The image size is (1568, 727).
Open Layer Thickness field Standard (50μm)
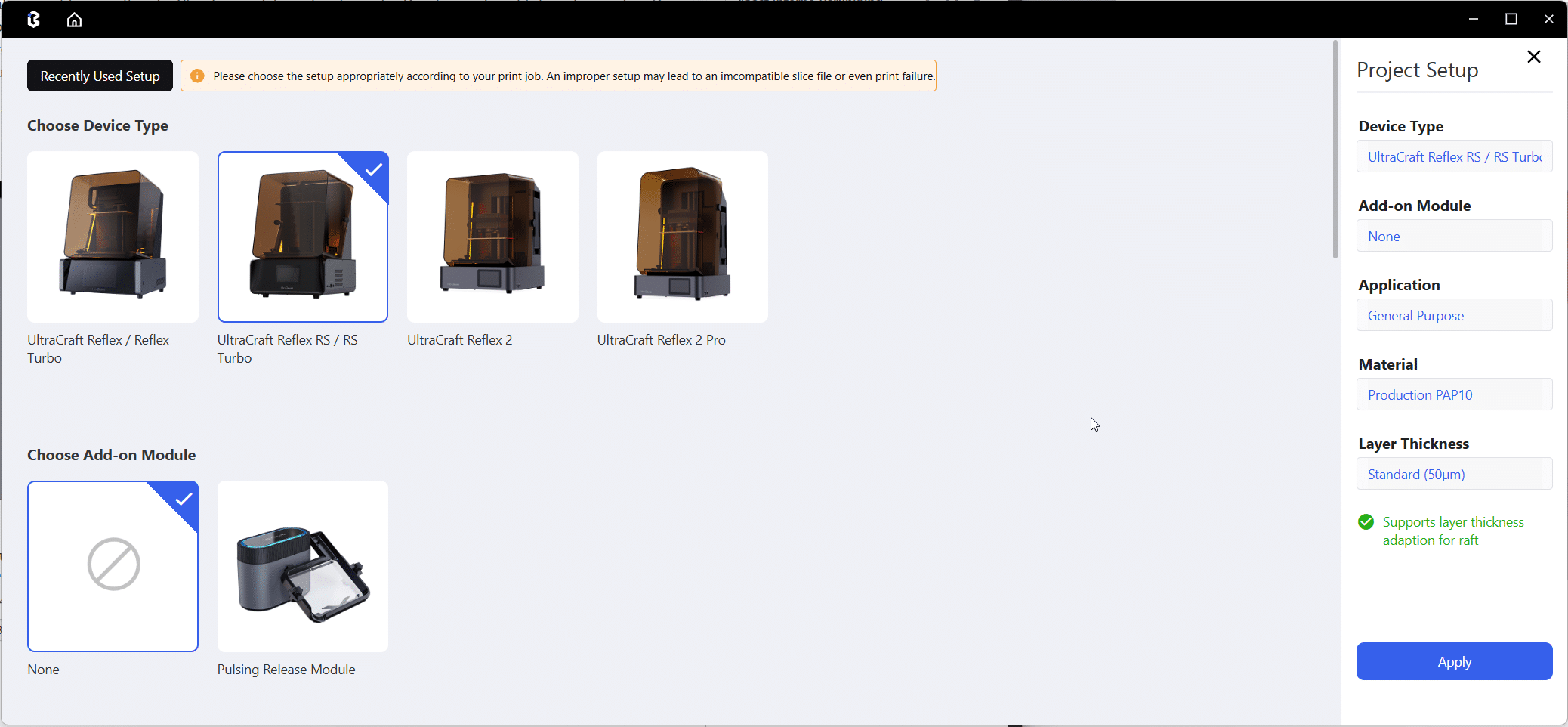[1454, 474]
